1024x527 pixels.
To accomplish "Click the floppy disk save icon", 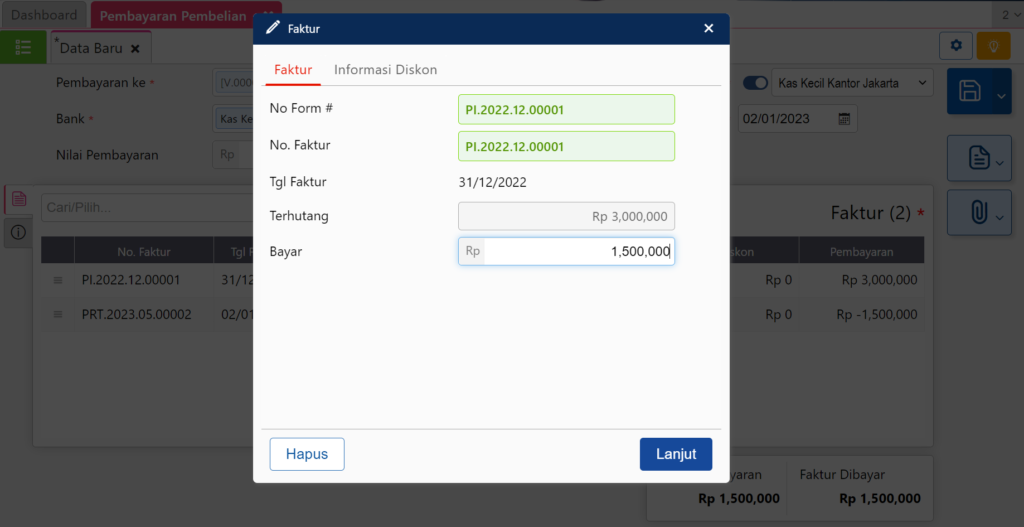I will 969,92.
